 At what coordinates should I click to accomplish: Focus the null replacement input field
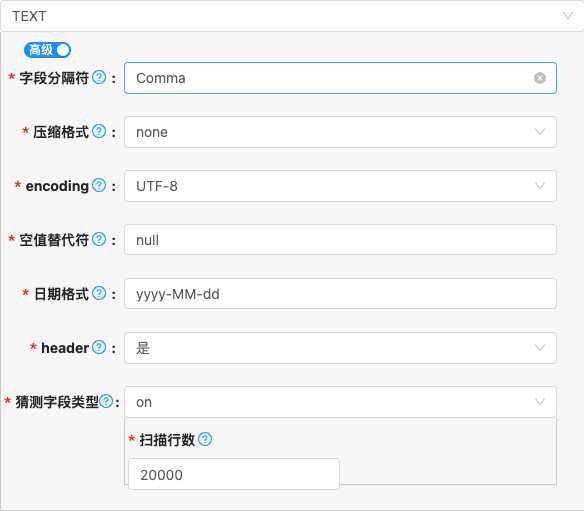coord(340,239)
